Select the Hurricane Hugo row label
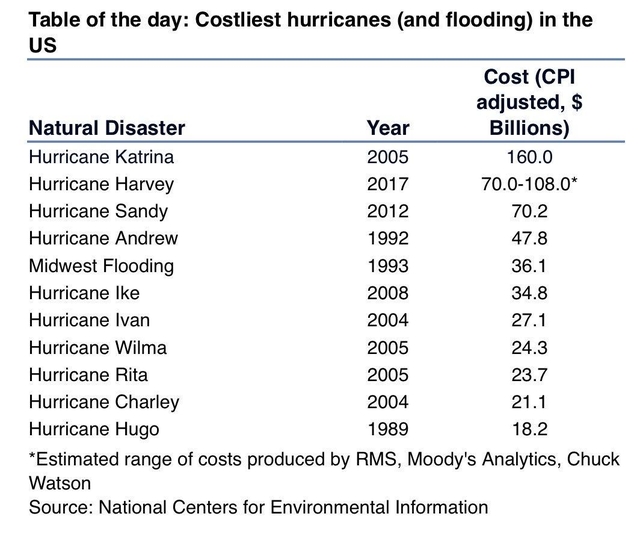 click(x=94, y=429)
